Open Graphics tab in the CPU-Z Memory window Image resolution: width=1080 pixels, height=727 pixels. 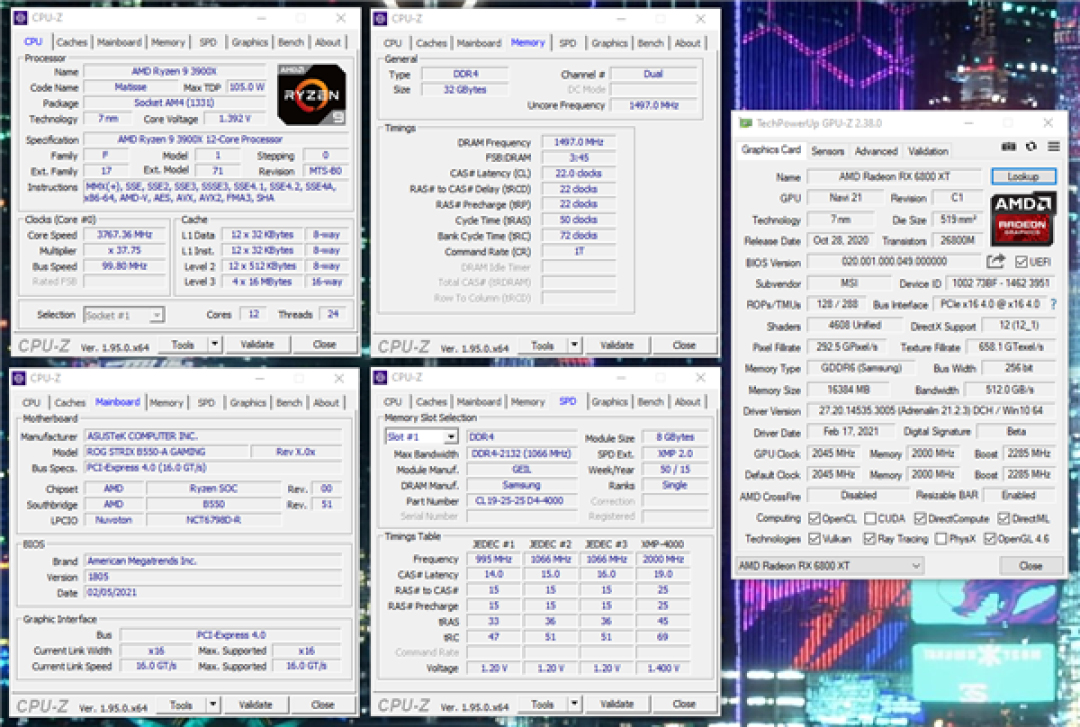(610, 43)
